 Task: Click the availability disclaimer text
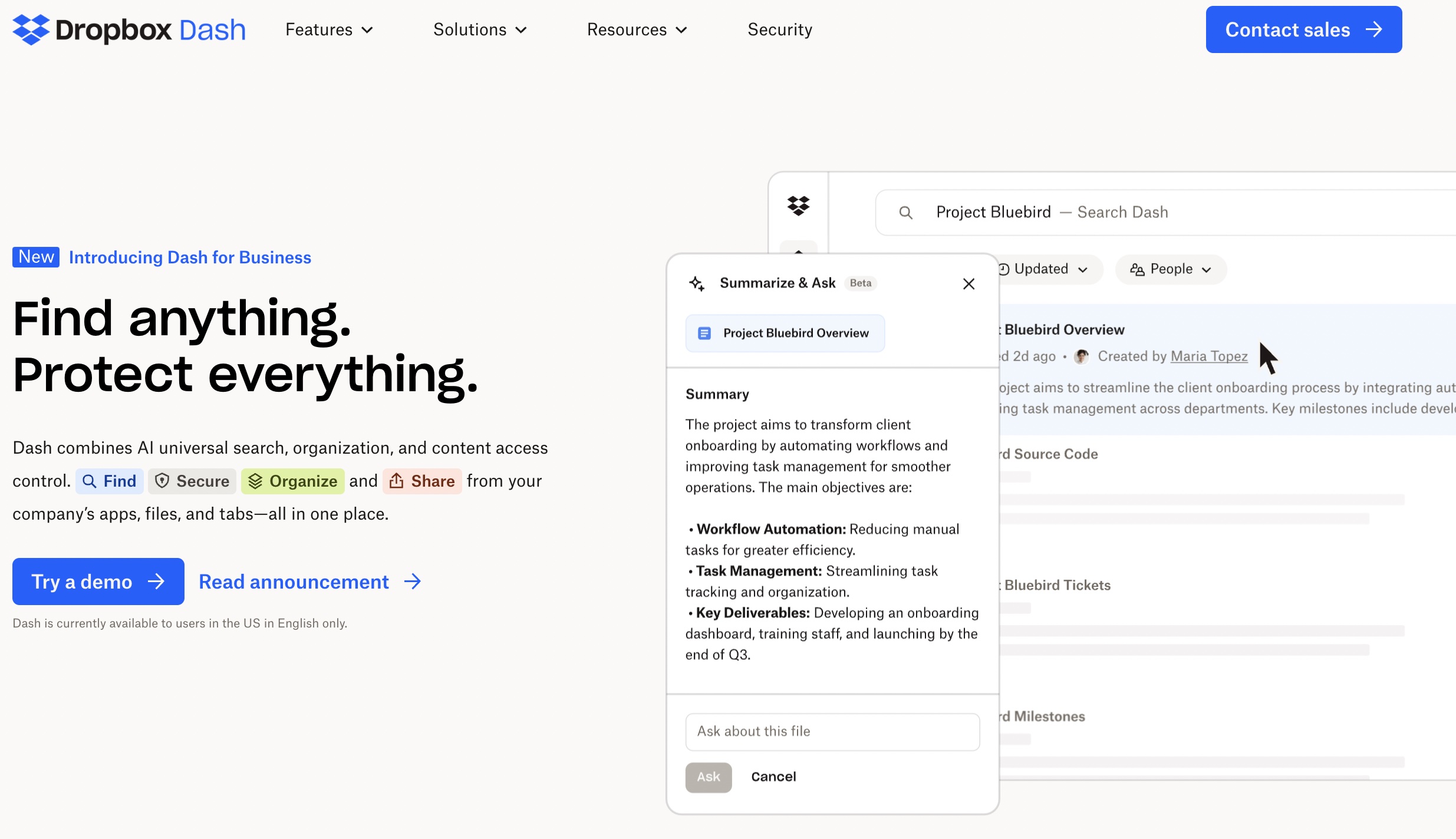point(180,623)
